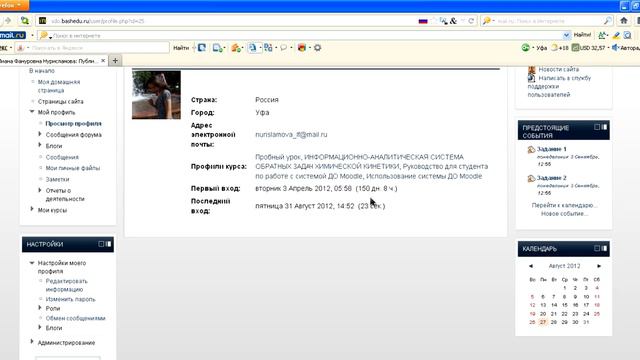Click the forward navigation arrow

(8, 20)
